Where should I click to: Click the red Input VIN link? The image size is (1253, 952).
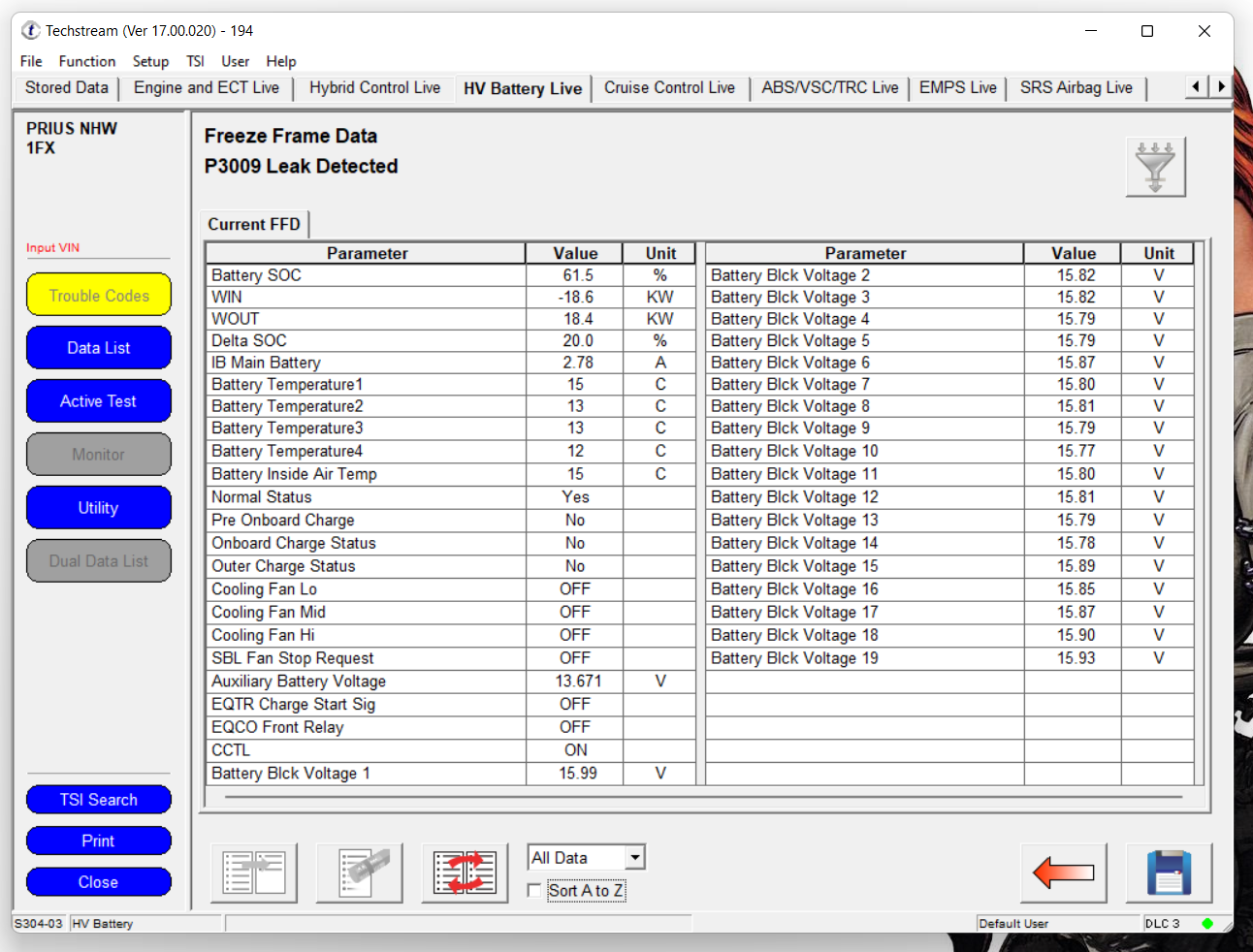(53, 247)
